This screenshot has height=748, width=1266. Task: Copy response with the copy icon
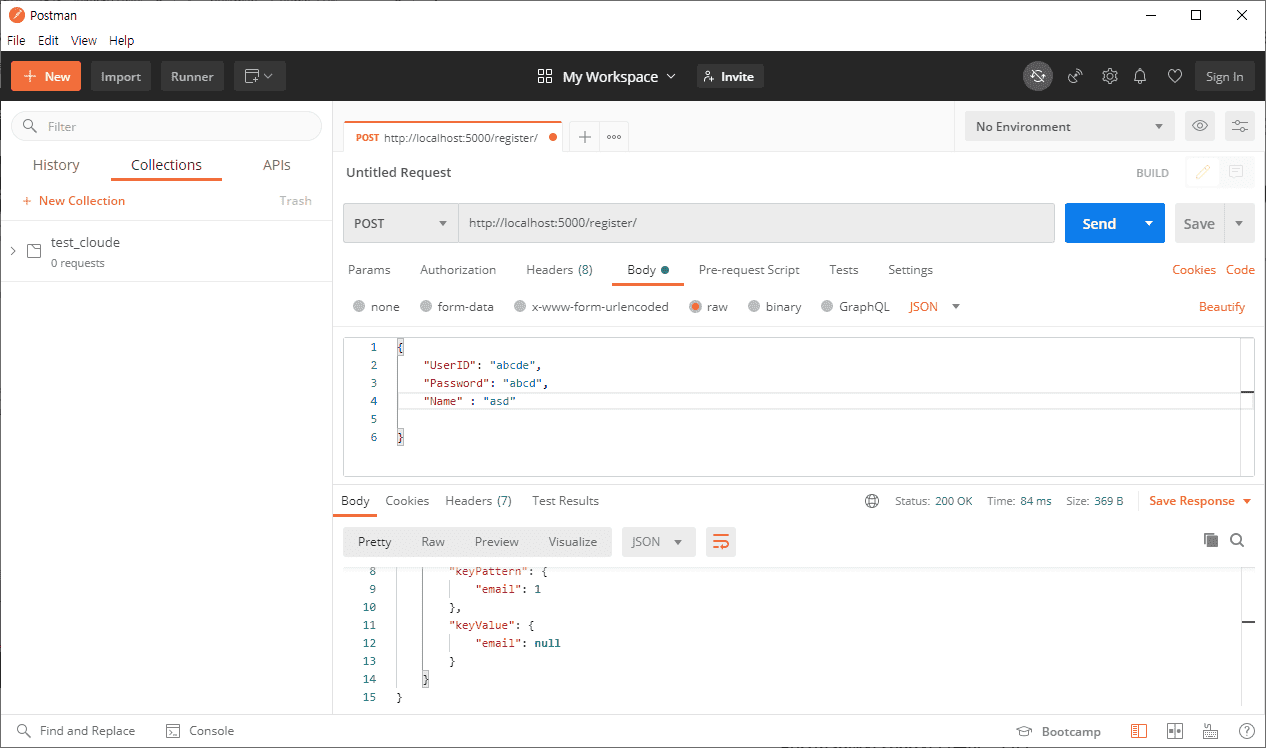[x=1210, y=540]
